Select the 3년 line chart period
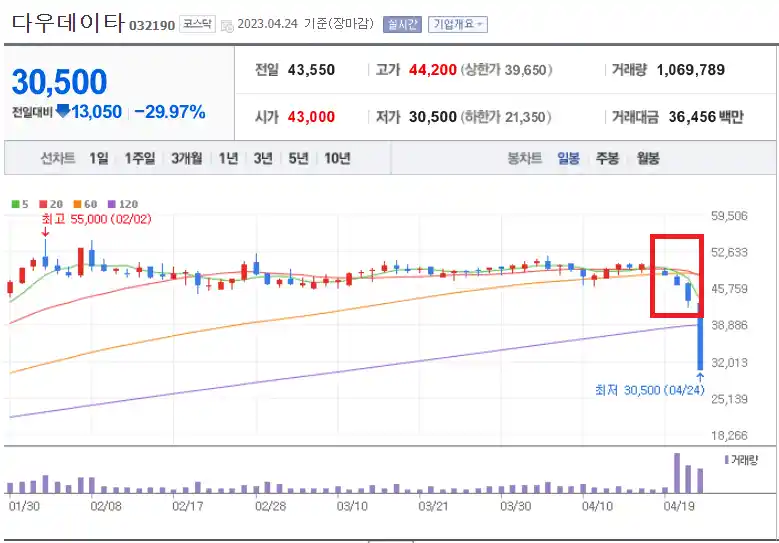 coord(263,158)
